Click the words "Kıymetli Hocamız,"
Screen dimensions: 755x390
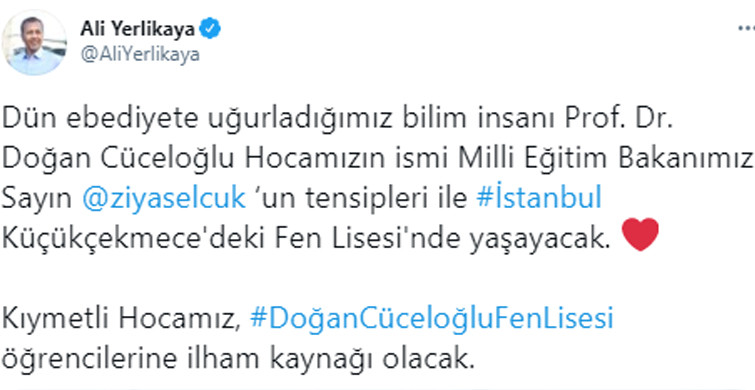click(121, 320)
